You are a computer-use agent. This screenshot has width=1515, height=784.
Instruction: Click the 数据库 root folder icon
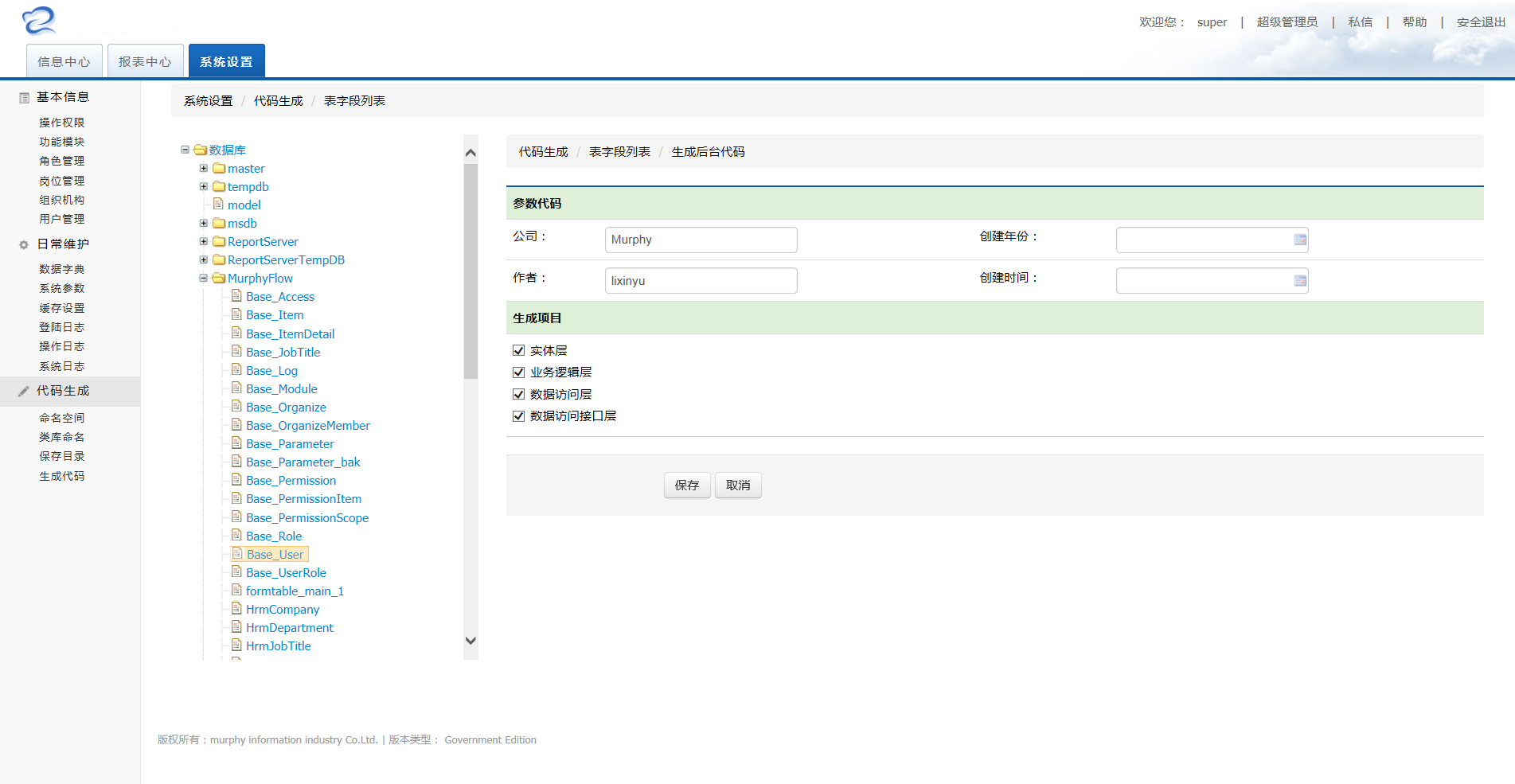(201, 150)
